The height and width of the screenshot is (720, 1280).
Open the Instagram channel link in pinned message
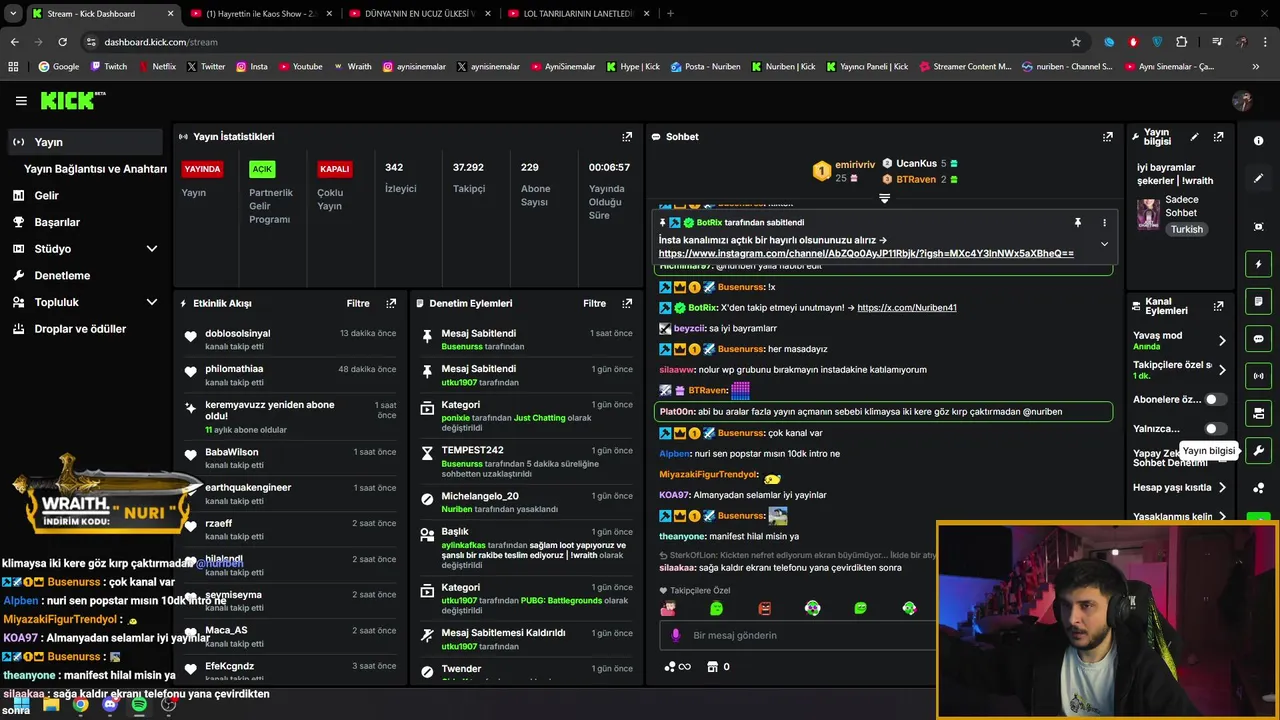[866, 253]
